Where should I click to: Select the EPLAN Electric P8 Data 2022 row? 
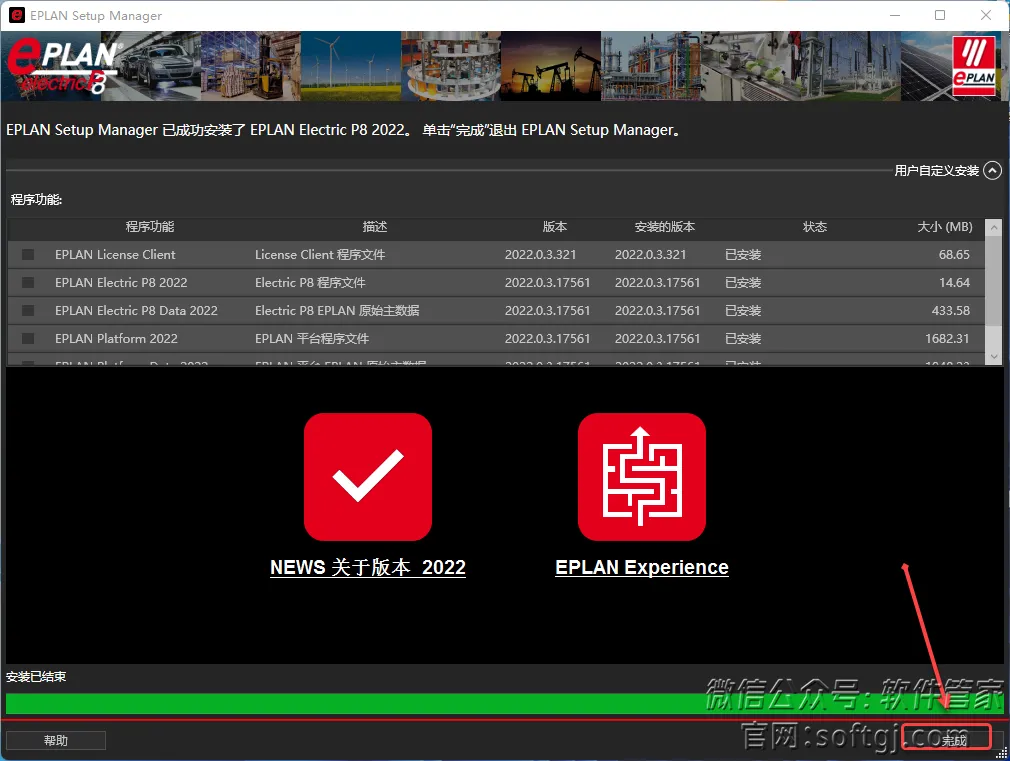click(x=136, y=311)
